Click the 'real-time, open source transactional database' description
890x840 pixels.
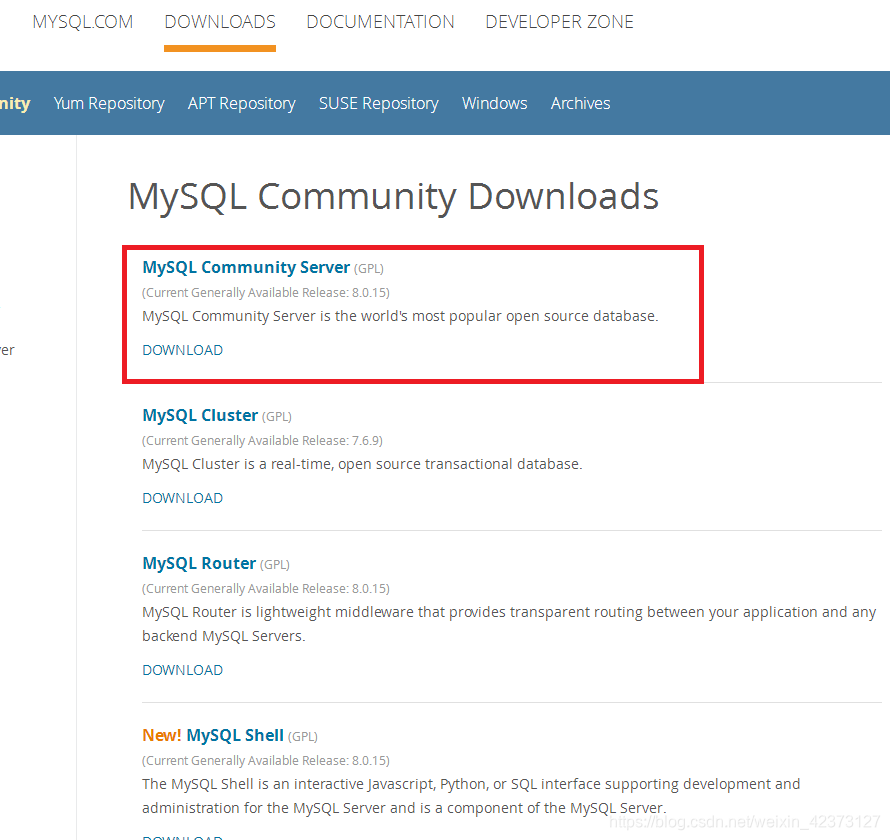pyautogui.click(x=362, y=464)
